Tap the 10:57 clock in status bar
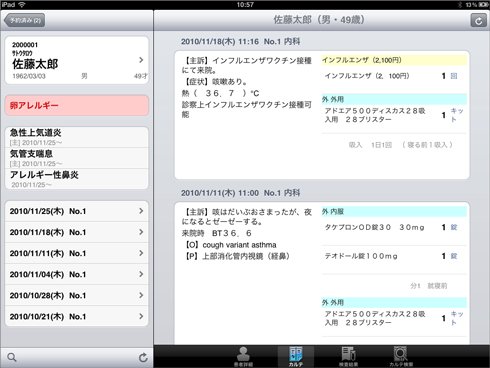The width and height of the screenshot is (490, 368). point(245,5)
